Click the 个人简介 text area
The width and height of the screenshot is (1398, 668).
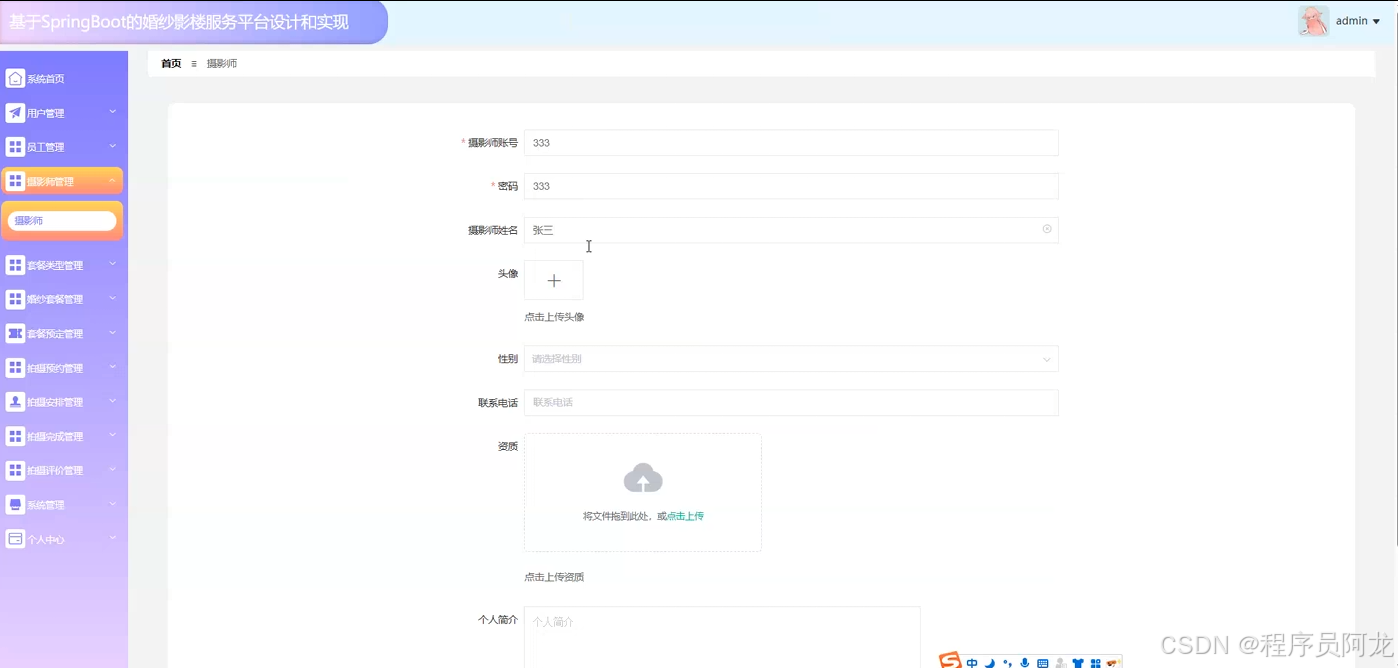point(722,637)
